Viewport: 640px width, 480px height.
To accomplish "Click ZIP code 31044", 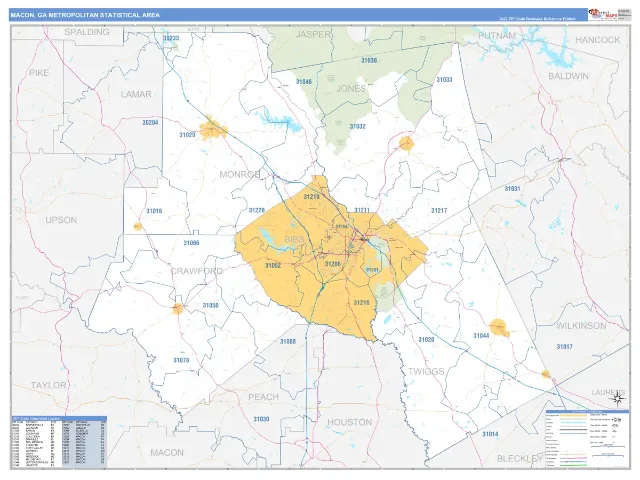I will (481, 336).
